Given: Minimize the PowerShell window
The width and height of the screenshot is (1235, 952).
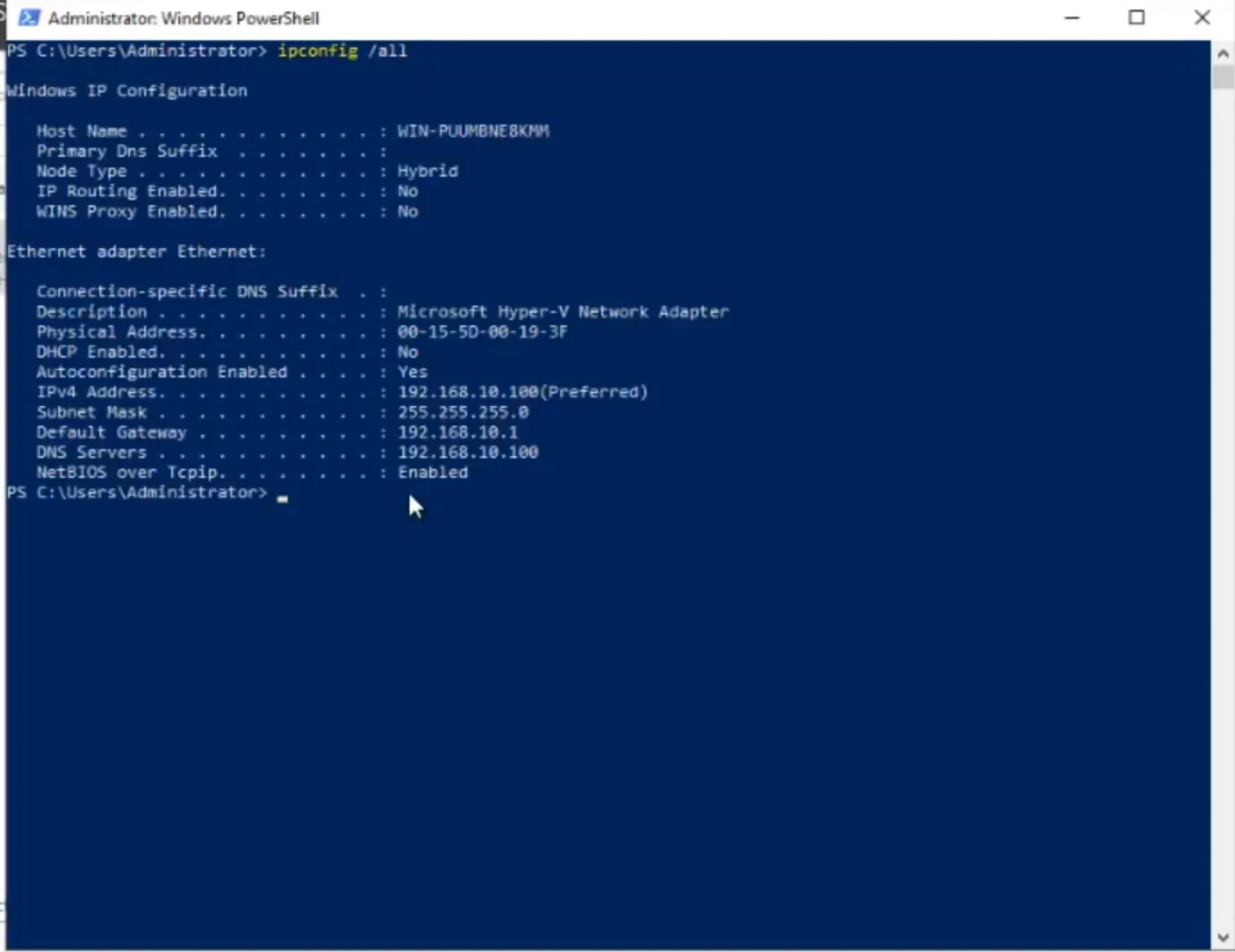Looking at the screenshot, I should 1072,18.
